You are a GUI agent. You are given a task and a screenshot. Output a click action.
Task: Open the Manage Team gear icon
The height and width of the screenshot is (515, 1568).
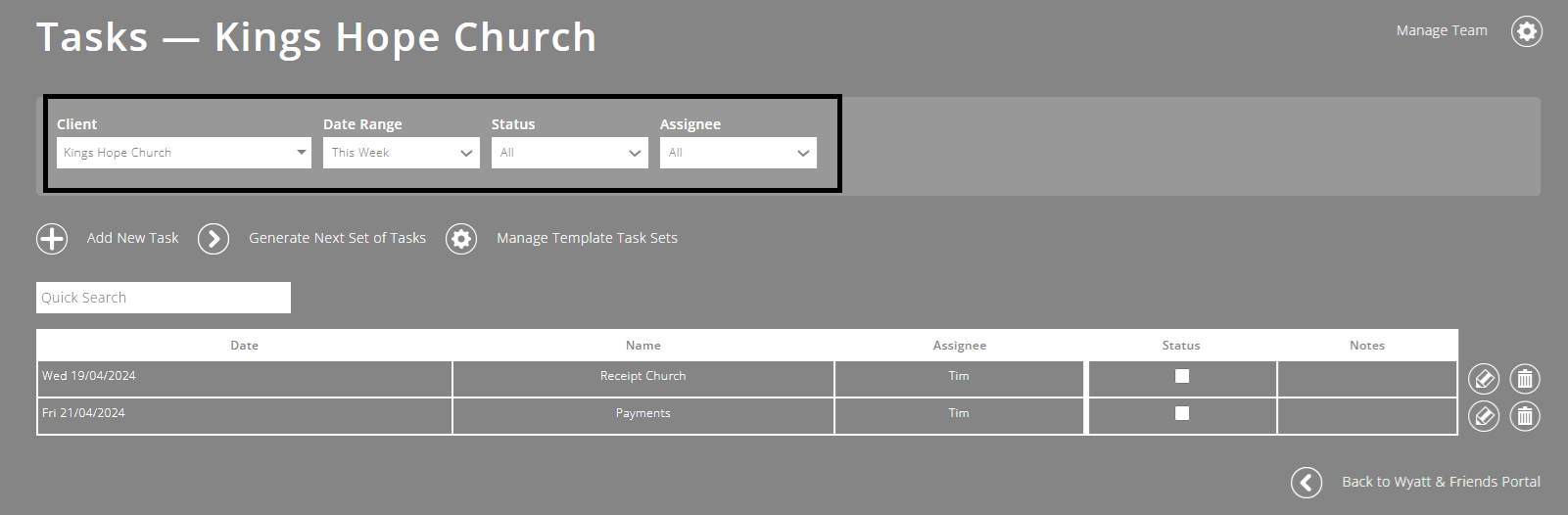click(1526, 31)
